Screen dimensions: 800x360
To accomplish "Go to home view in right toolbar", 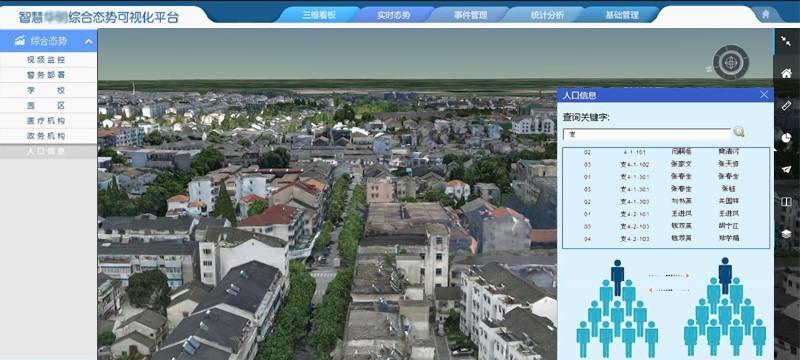I will (786, 73).
